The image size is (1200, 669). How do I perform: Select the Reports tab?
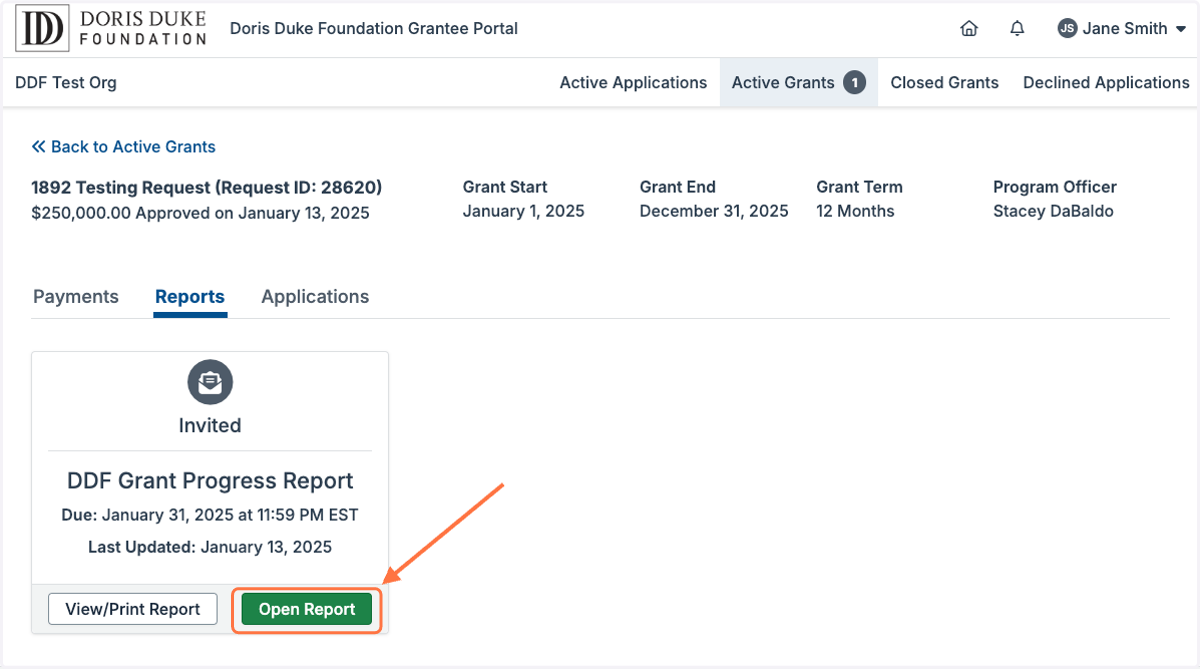(x=190, y=297)
